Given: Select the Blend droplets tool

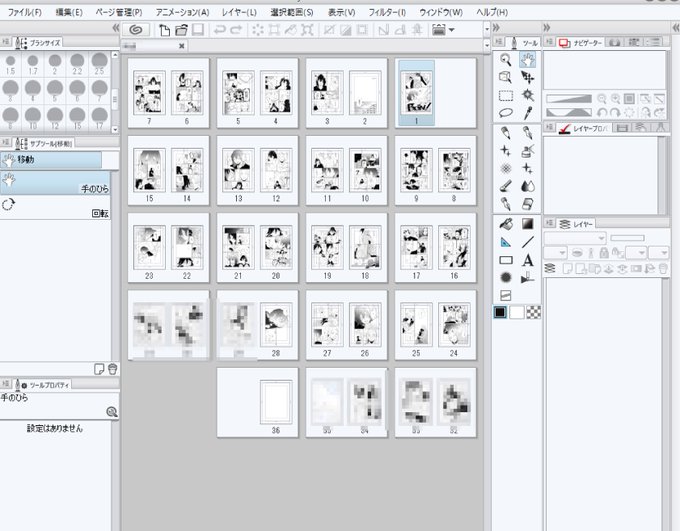Looking at the screenshot, I should 527,186.
